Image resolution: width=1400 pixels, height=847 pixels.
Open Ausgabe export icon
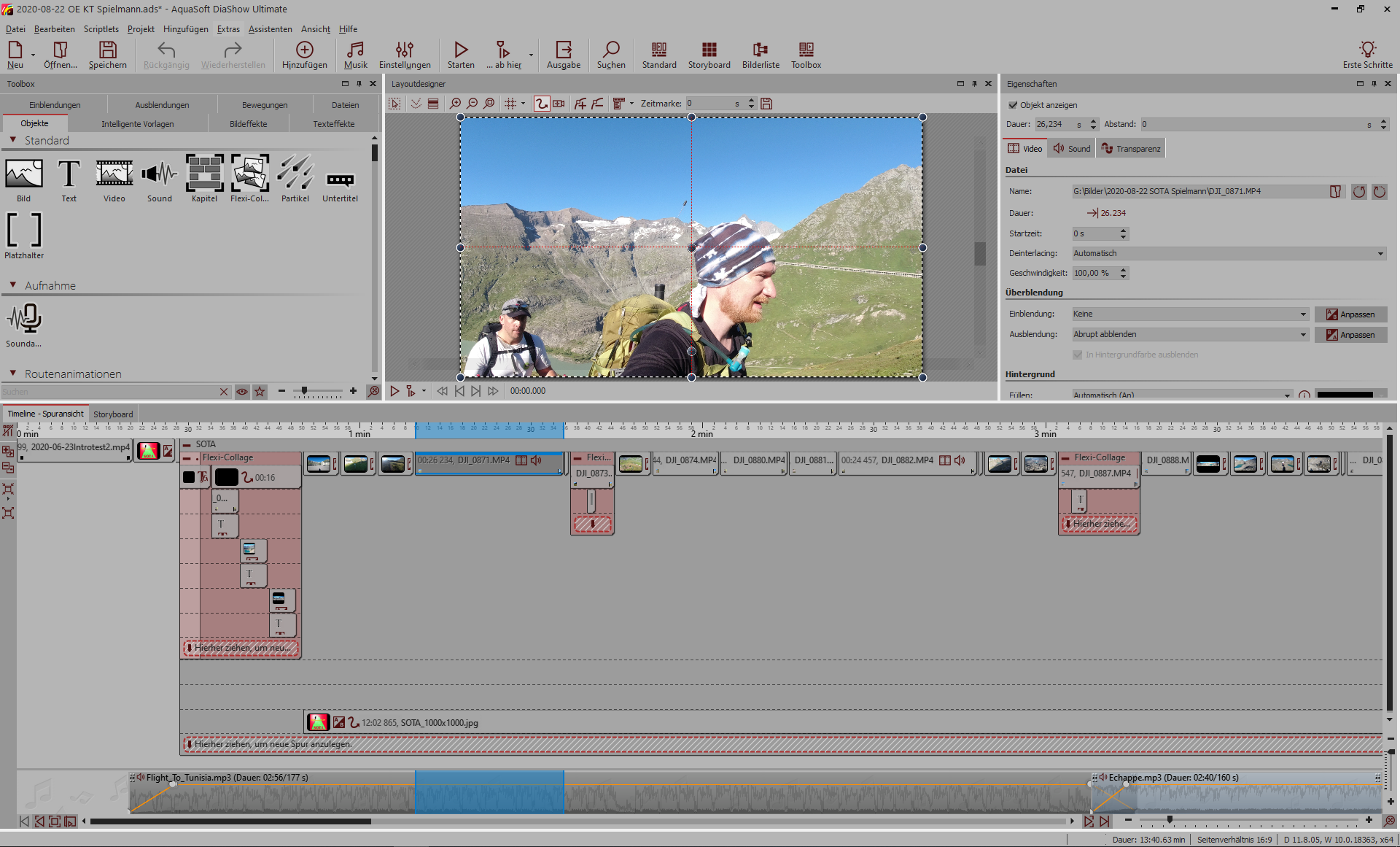point(564,55)
